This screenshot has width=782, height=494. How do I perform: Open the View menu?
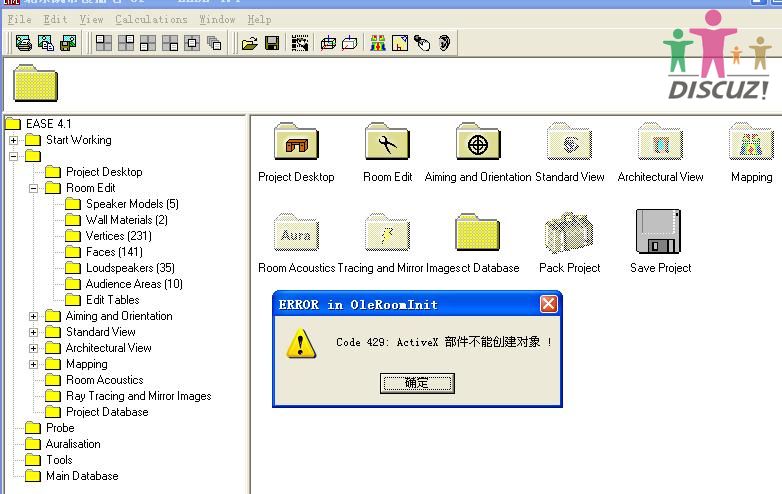tap(91, 19)
